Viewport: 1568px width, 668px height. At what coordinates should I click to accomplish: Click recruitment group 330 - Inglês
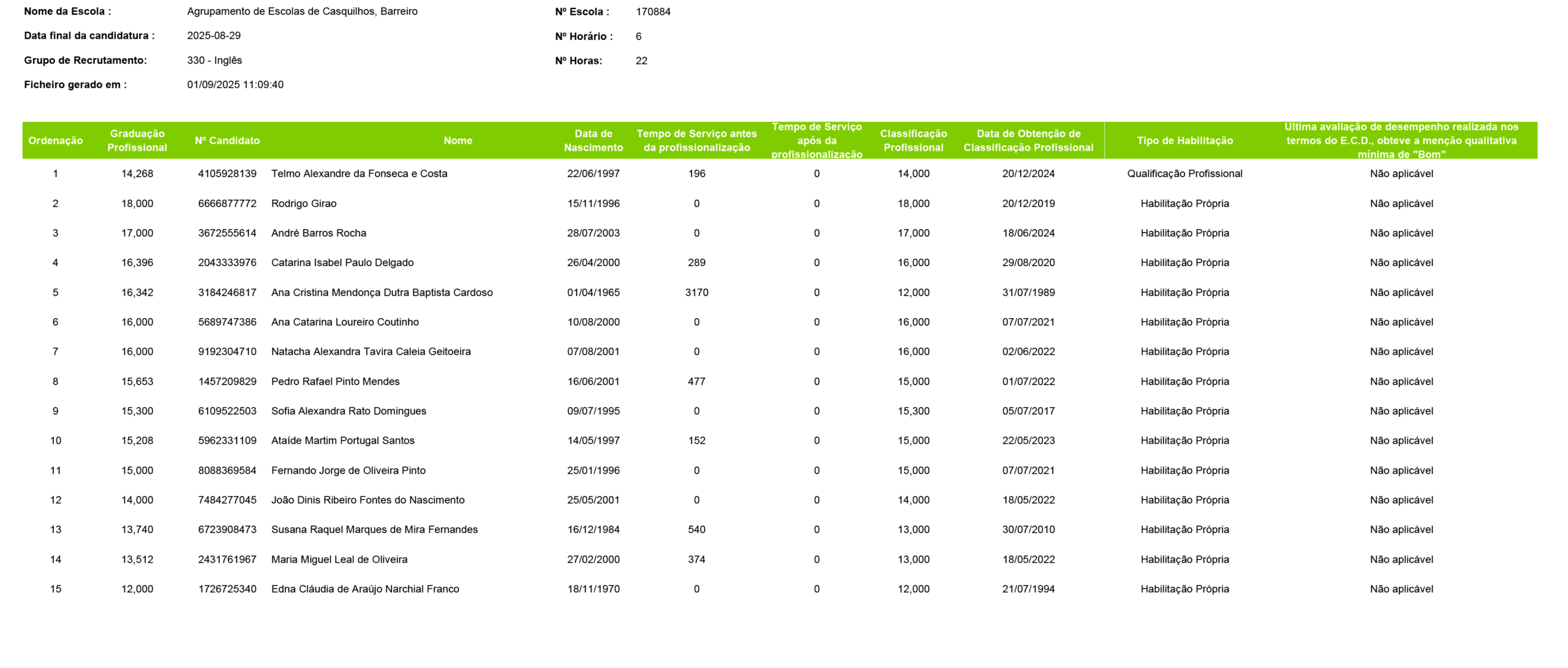[214, 60]
